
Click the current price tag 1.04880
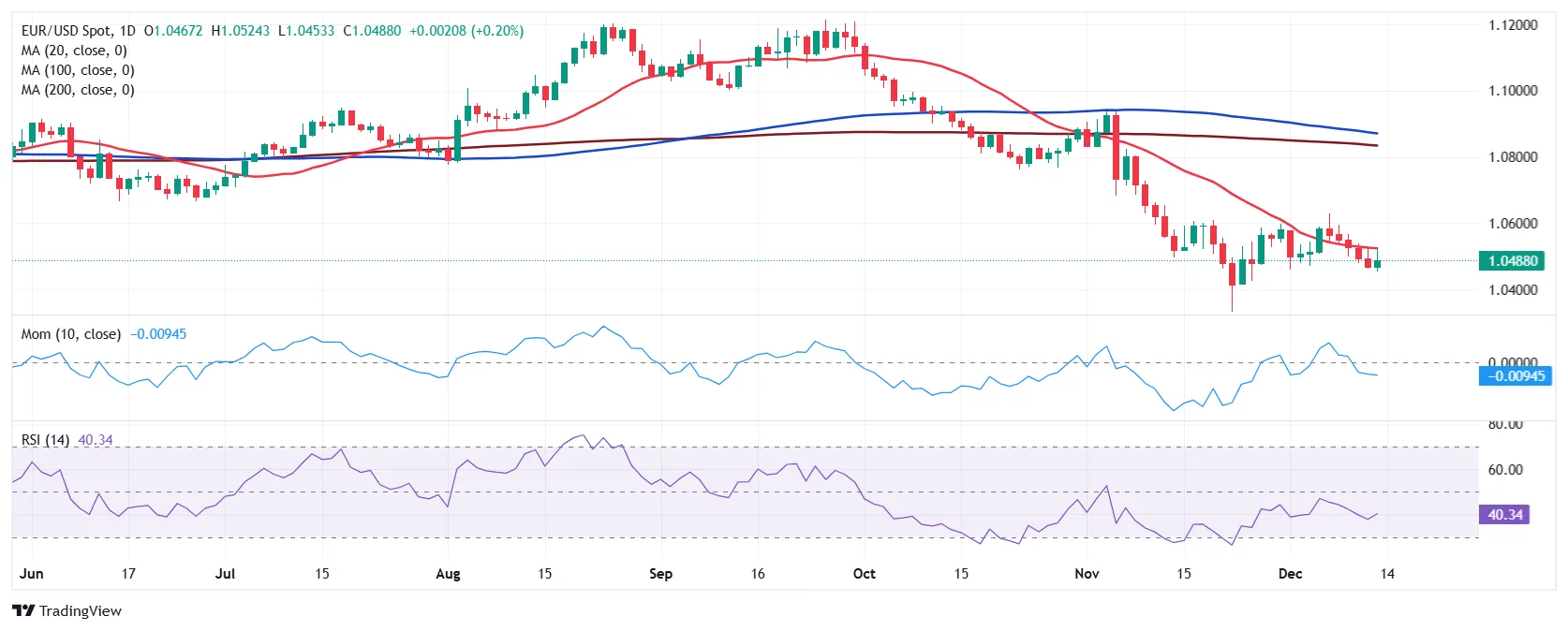[1511, 261]
